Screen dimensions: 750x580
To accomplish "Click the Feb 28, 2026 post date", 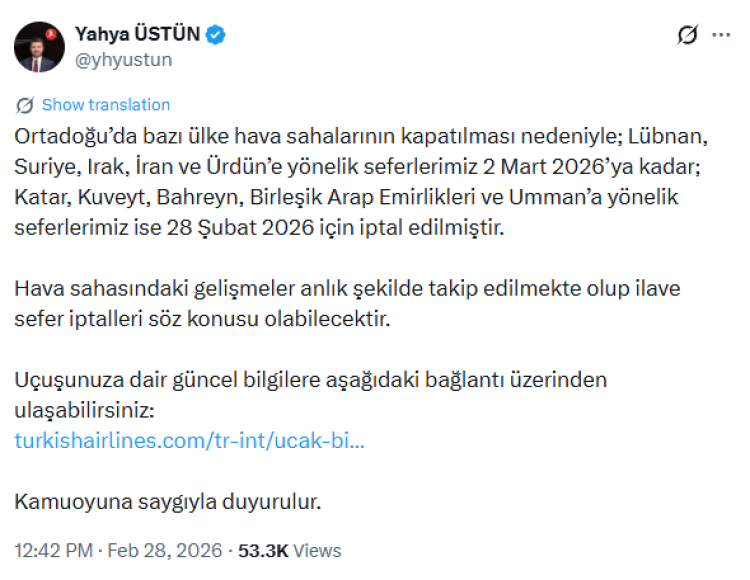I will [x=164, y=551].
